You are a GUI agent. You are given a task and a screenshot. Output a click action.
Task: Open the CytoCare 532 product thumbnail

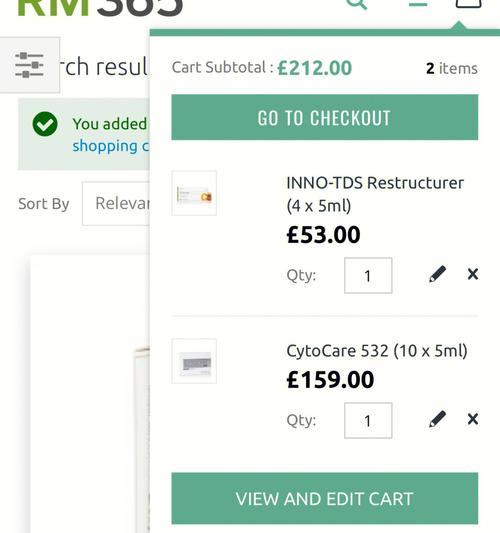(x=194, y=361)
